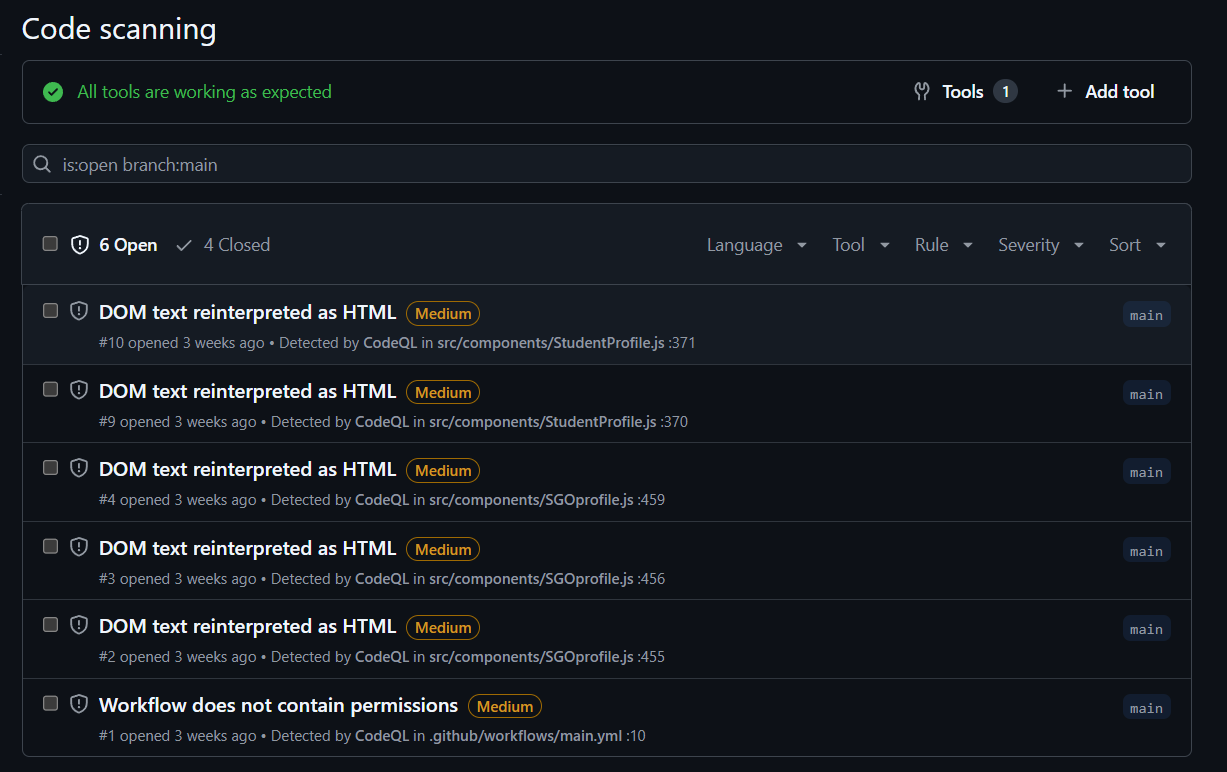Click the Medium badge on the Workflow alert
This screenshot has height=772, width=1227.
(x=505, y=706)
